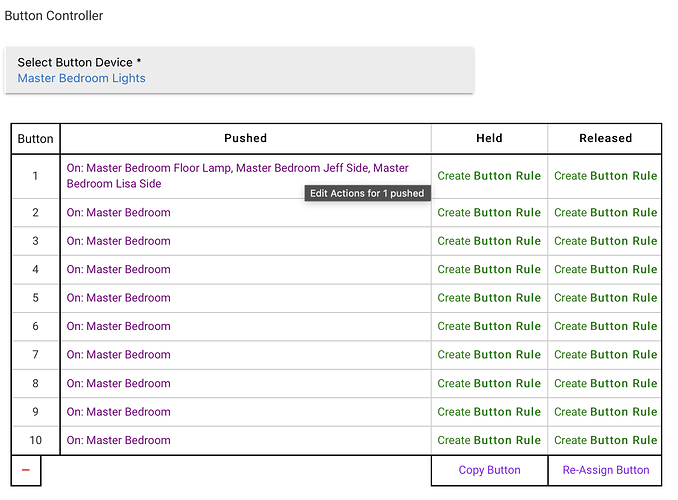Screen dimensions: 678x500
Task: Edit button 5 pushed action
Action: [118, 298]
